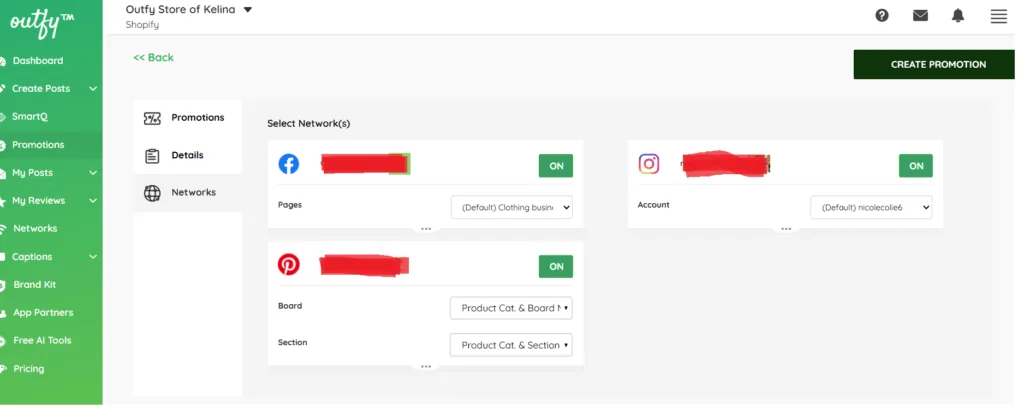Click the Pinterest network logo

(288, 265)
